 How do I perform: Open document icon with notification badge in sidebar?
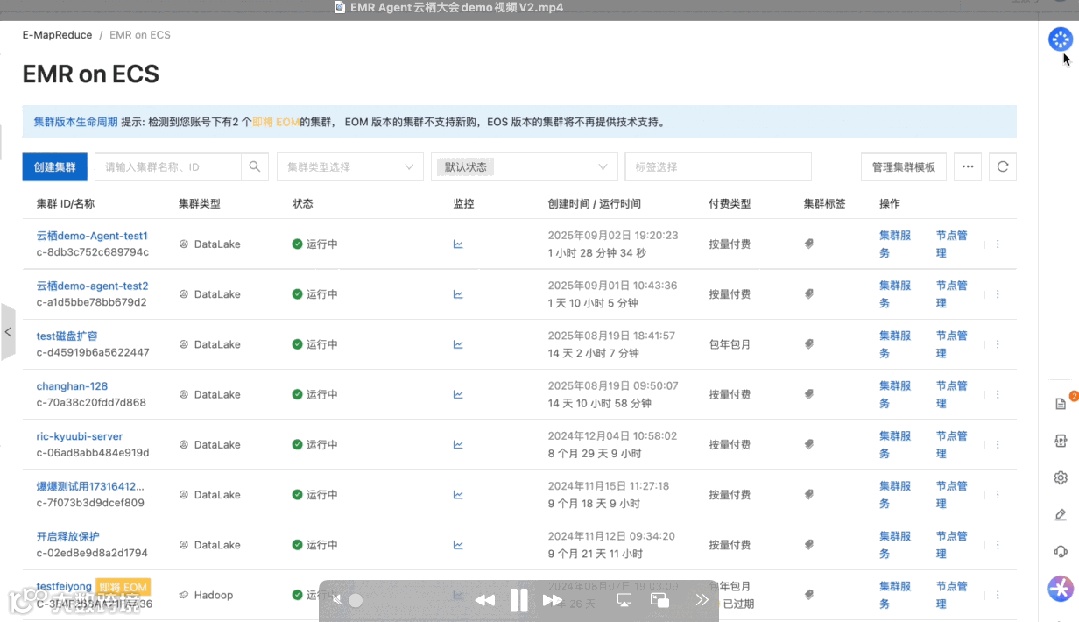point(1061,404)
